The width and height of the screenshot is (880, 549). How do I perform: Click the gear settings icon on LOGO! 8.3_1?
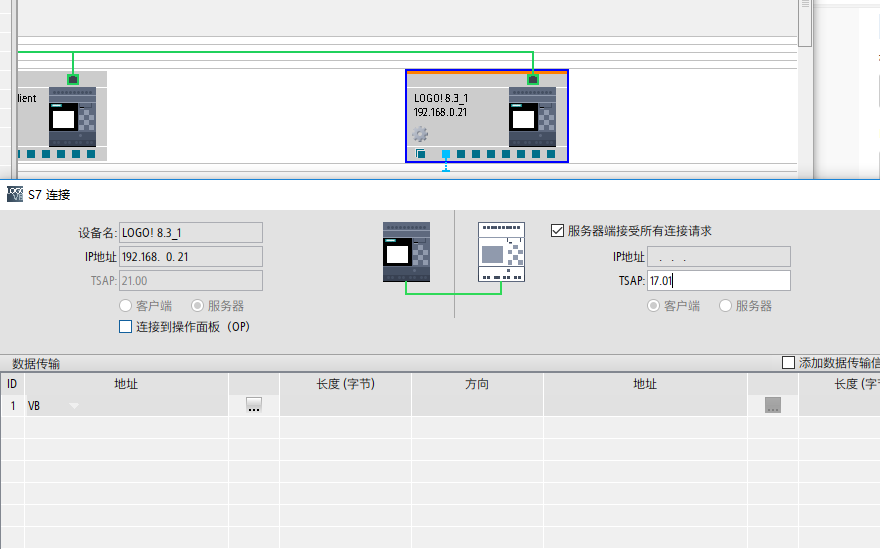click(x=420, y=134)
